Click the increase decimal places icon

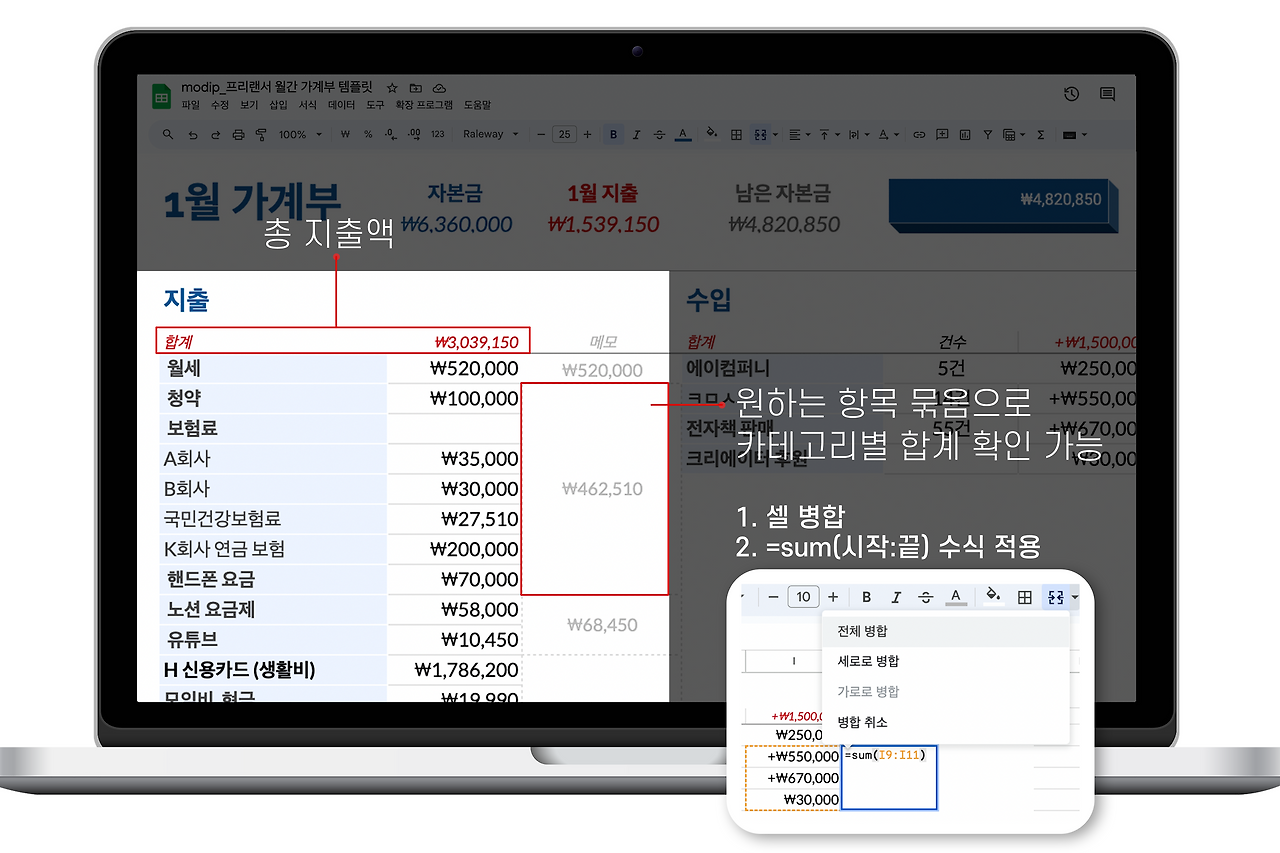click(413, 134)
